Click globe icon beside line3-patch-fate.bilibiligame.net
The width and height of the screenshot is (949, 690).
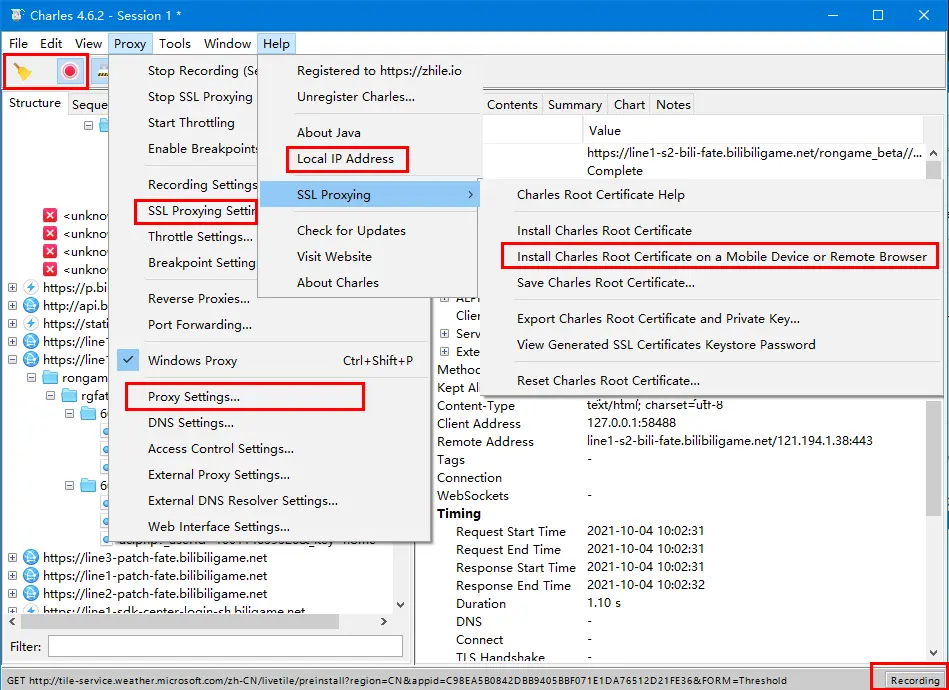coord(30,558)
